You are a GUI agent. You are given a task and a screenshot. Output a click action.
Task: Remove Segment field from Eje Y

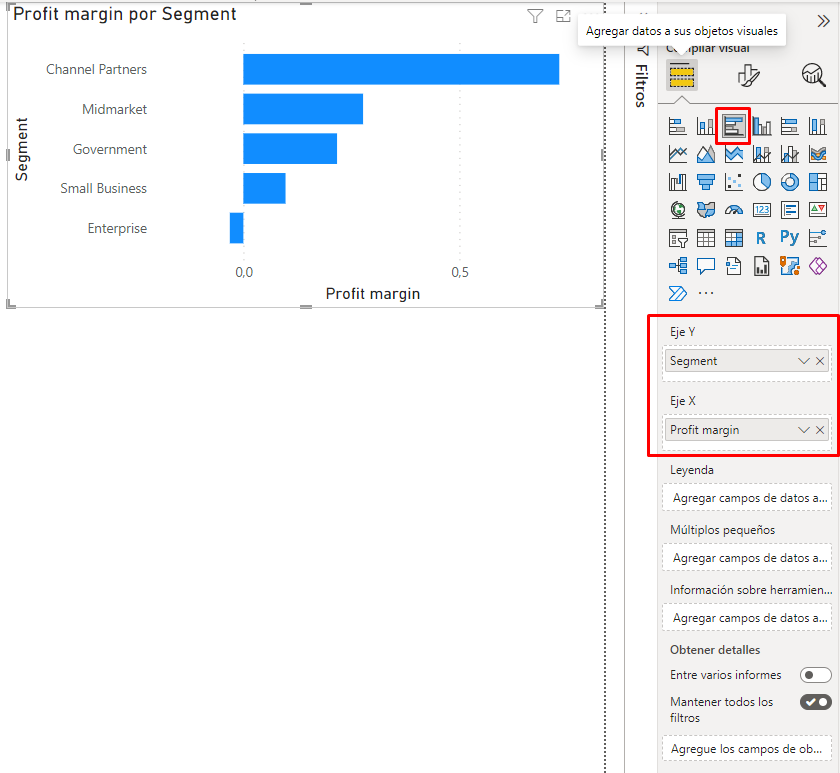click(x=821, y=361)
